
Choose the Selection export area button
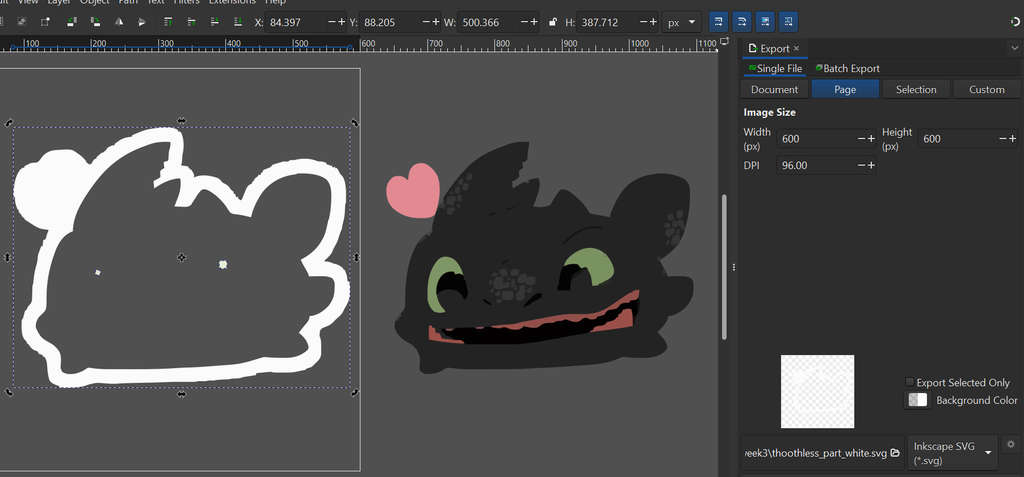(x=915, y=89)
